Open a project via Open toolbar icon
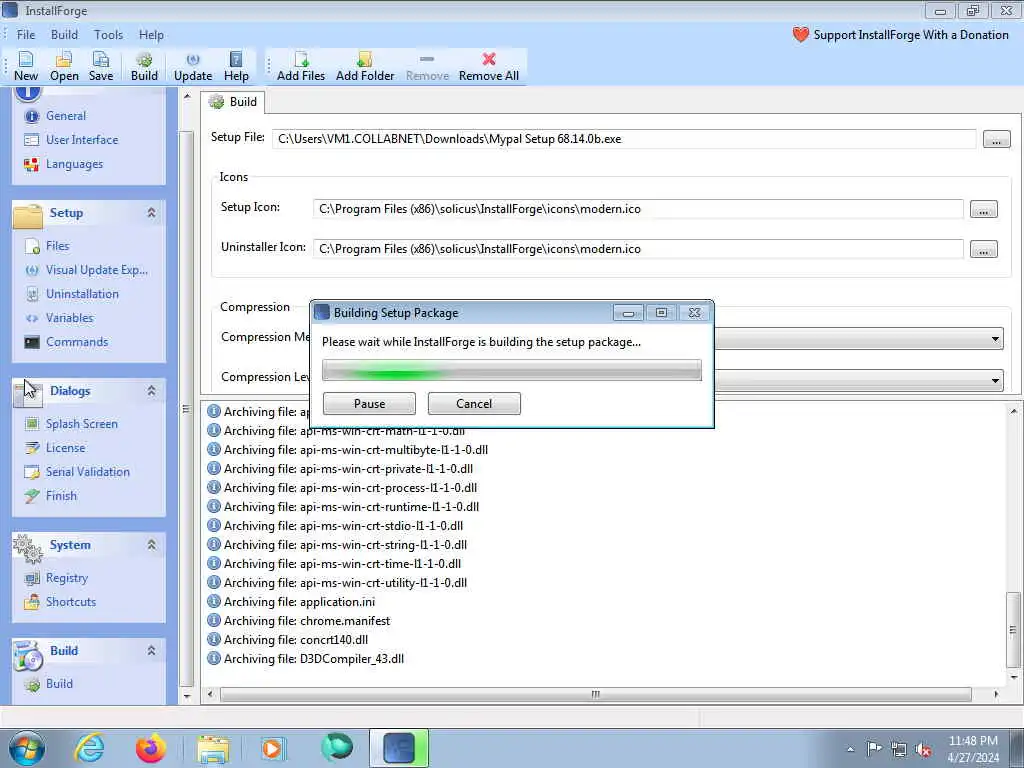1024x768 pixels. point(64,67)
